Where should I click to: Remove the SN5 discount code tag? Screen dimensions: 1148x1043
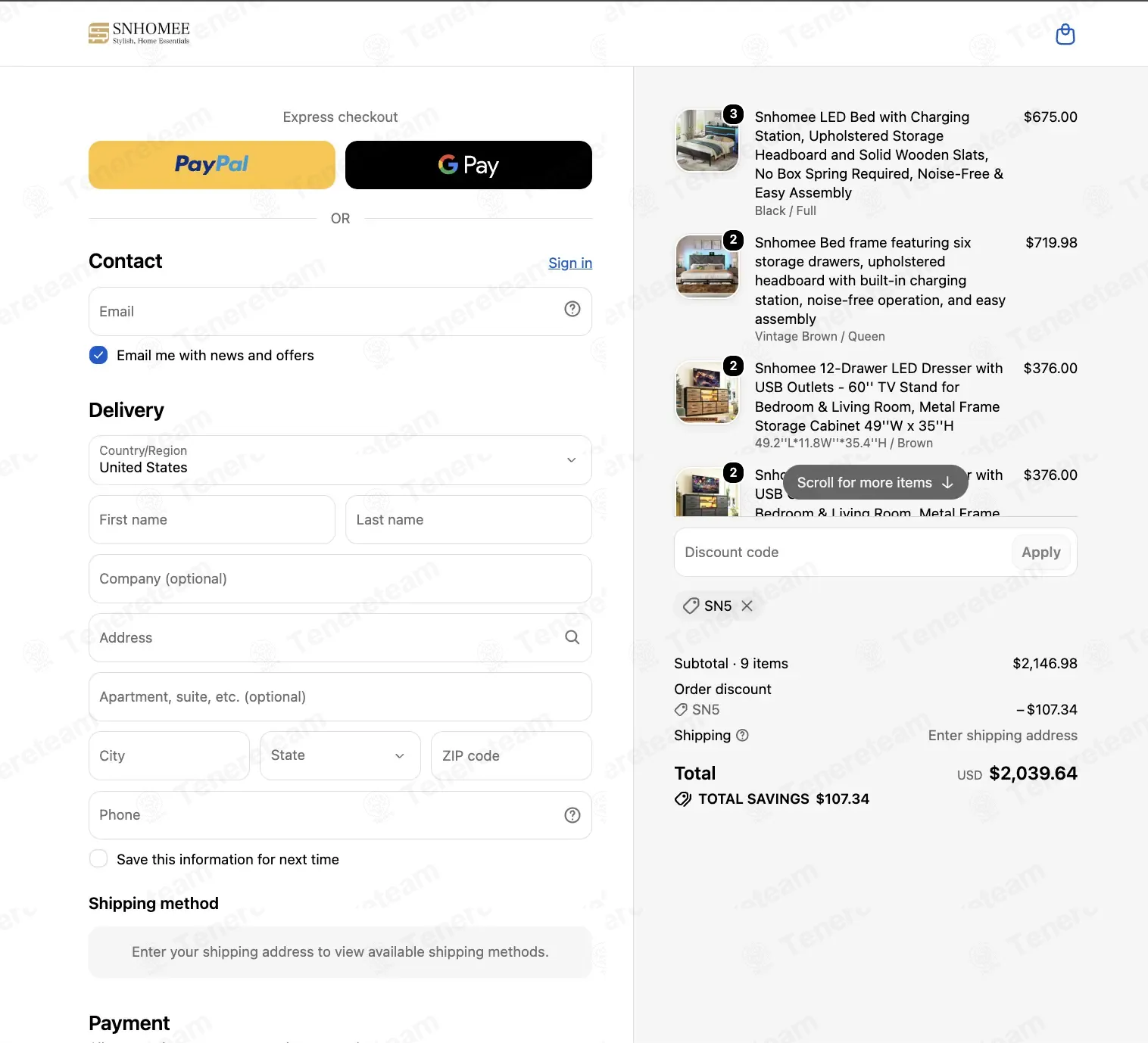(x=747, y=606)
